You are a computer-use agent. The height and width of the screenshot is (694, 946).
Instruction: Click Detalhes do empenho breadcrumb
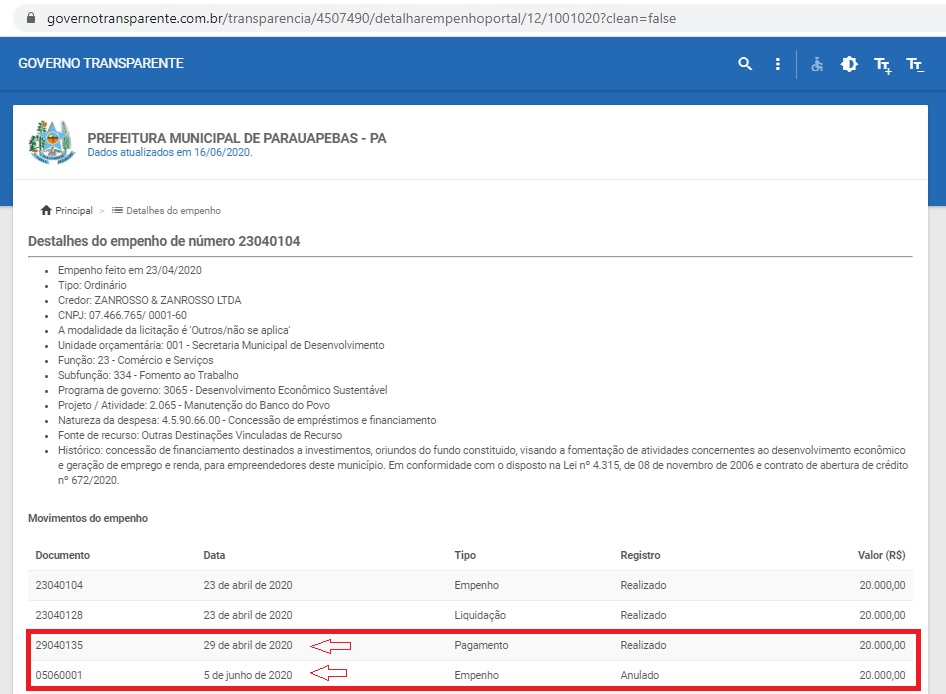173,211
